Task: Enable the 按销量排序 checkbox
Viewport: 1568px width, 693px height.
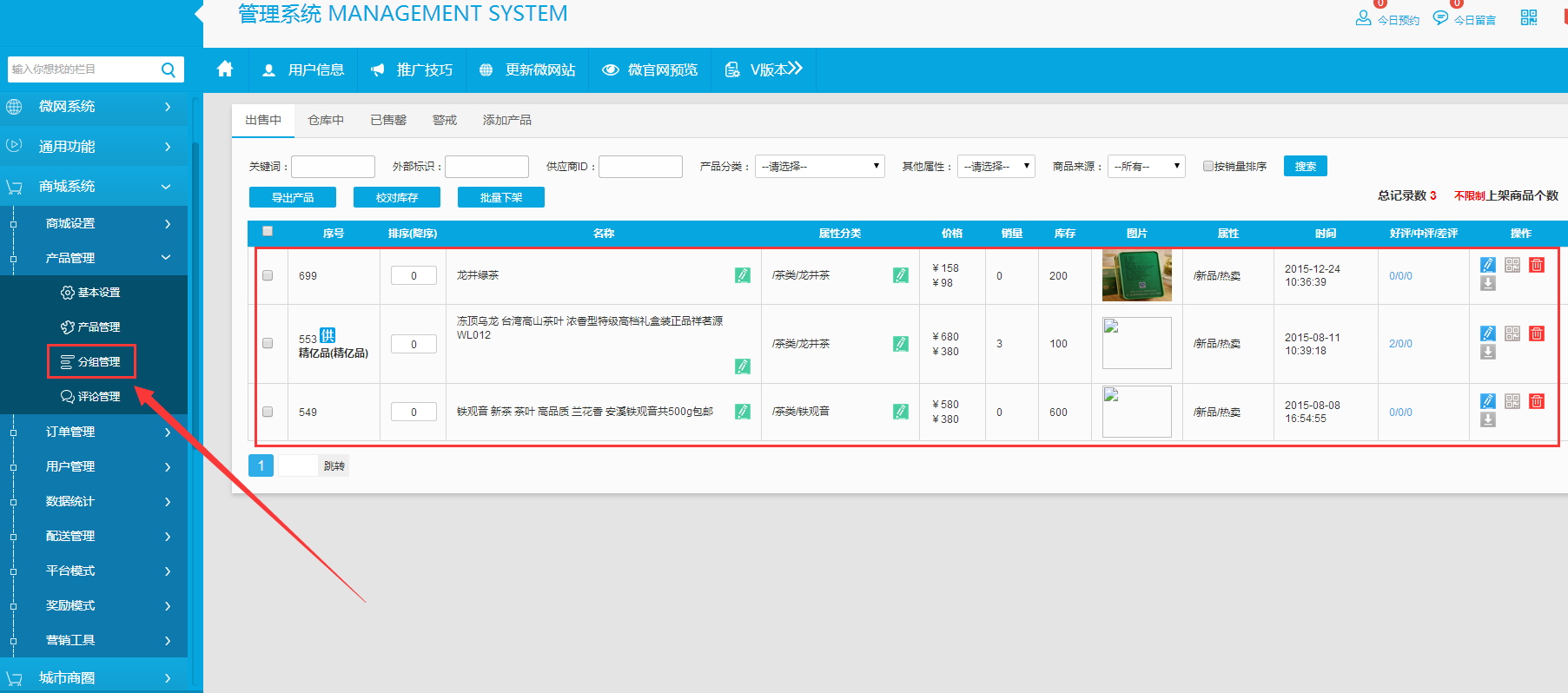Action: 1207,166
